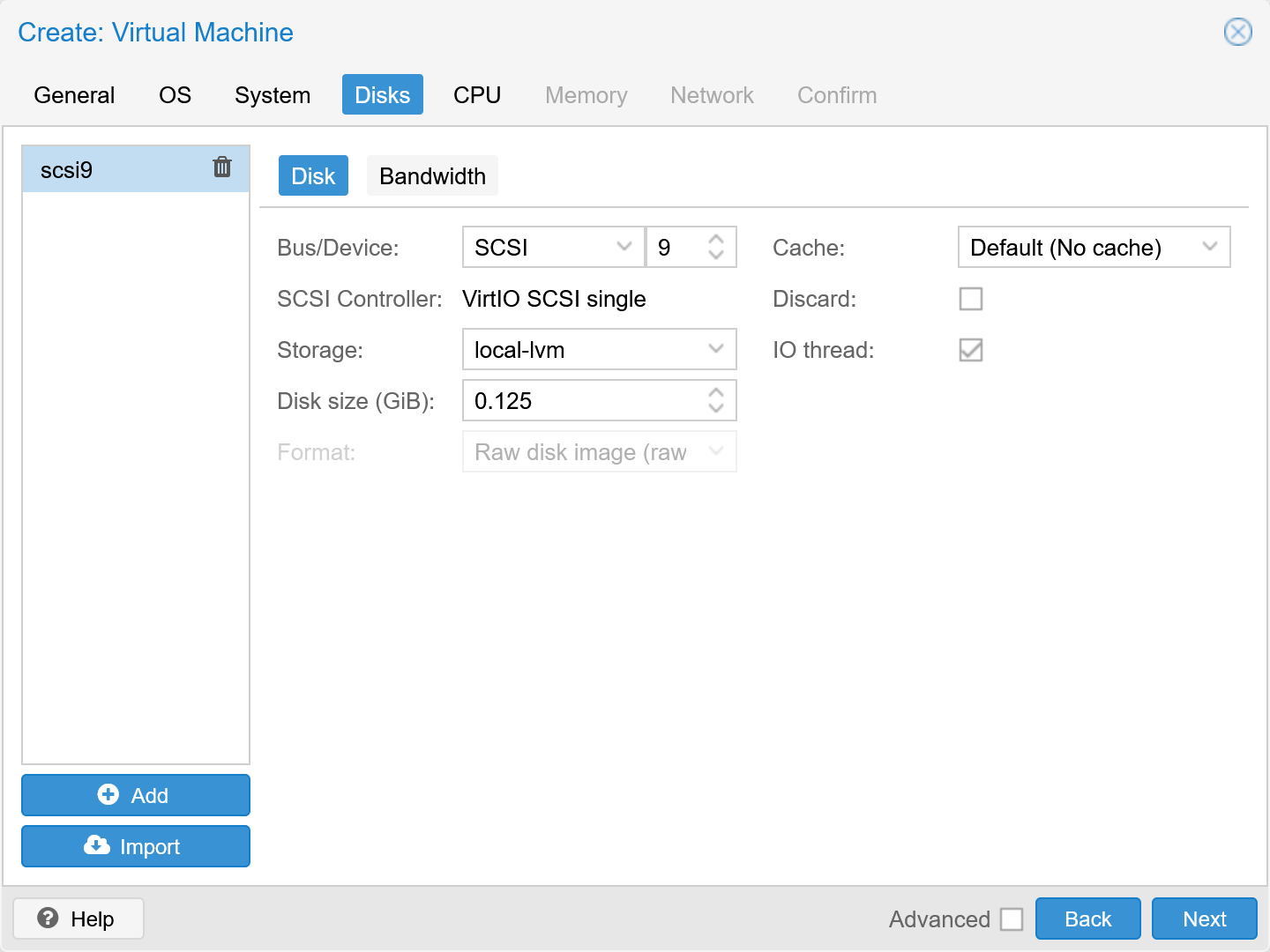1270x952 pixels.
Task: Delete the scsi9 disk using trash icon
Action: click(221, 167)
